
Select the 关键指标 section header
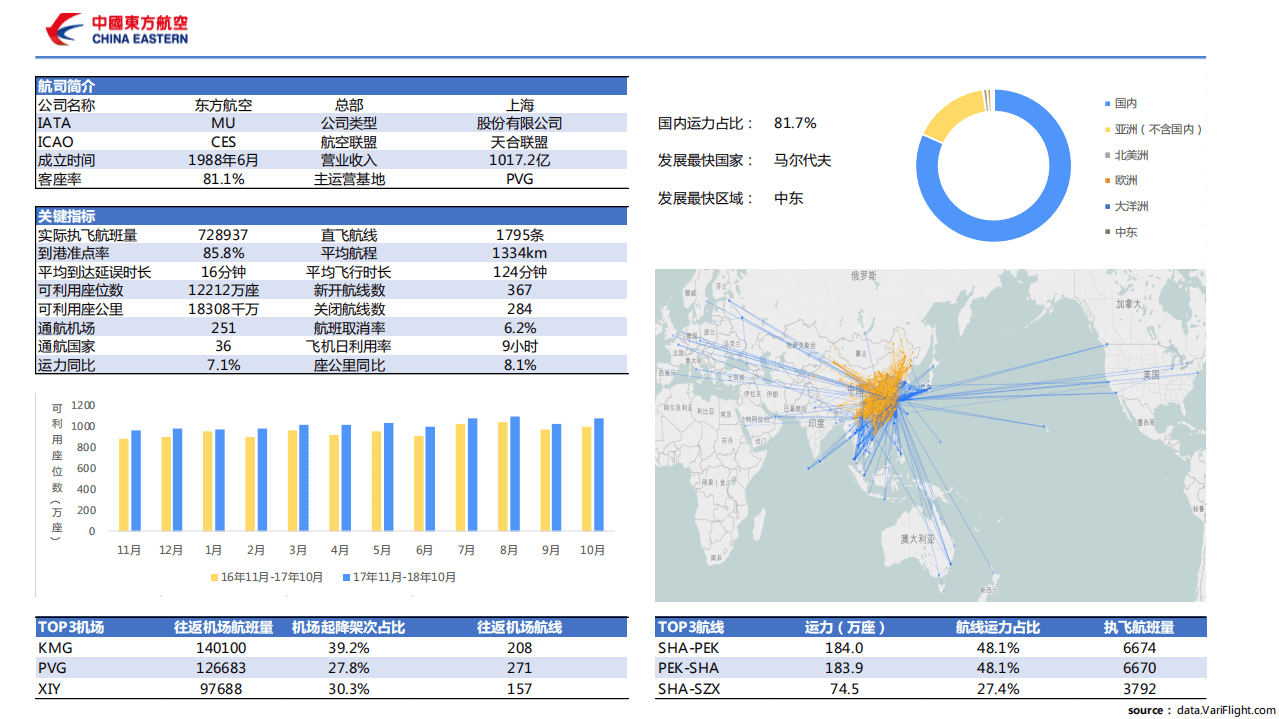click(66, 216)
